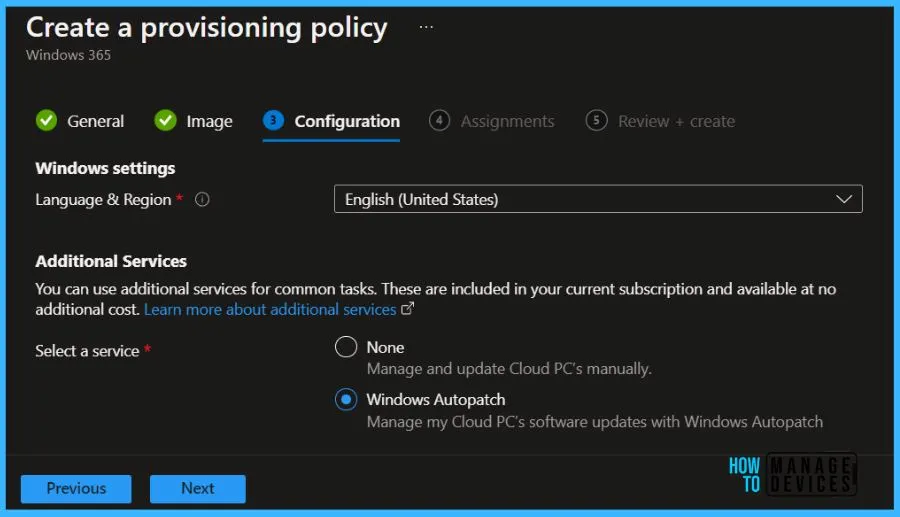
Task: Click the 'Create a provisioning policy' title
Action: click(207, 28)
